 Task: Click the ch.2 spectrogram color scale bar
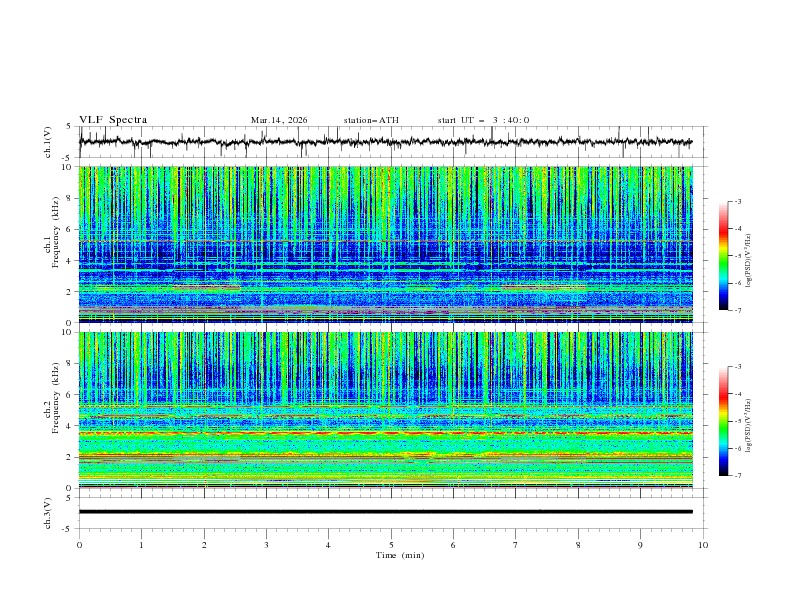click(x=723, y=421)
